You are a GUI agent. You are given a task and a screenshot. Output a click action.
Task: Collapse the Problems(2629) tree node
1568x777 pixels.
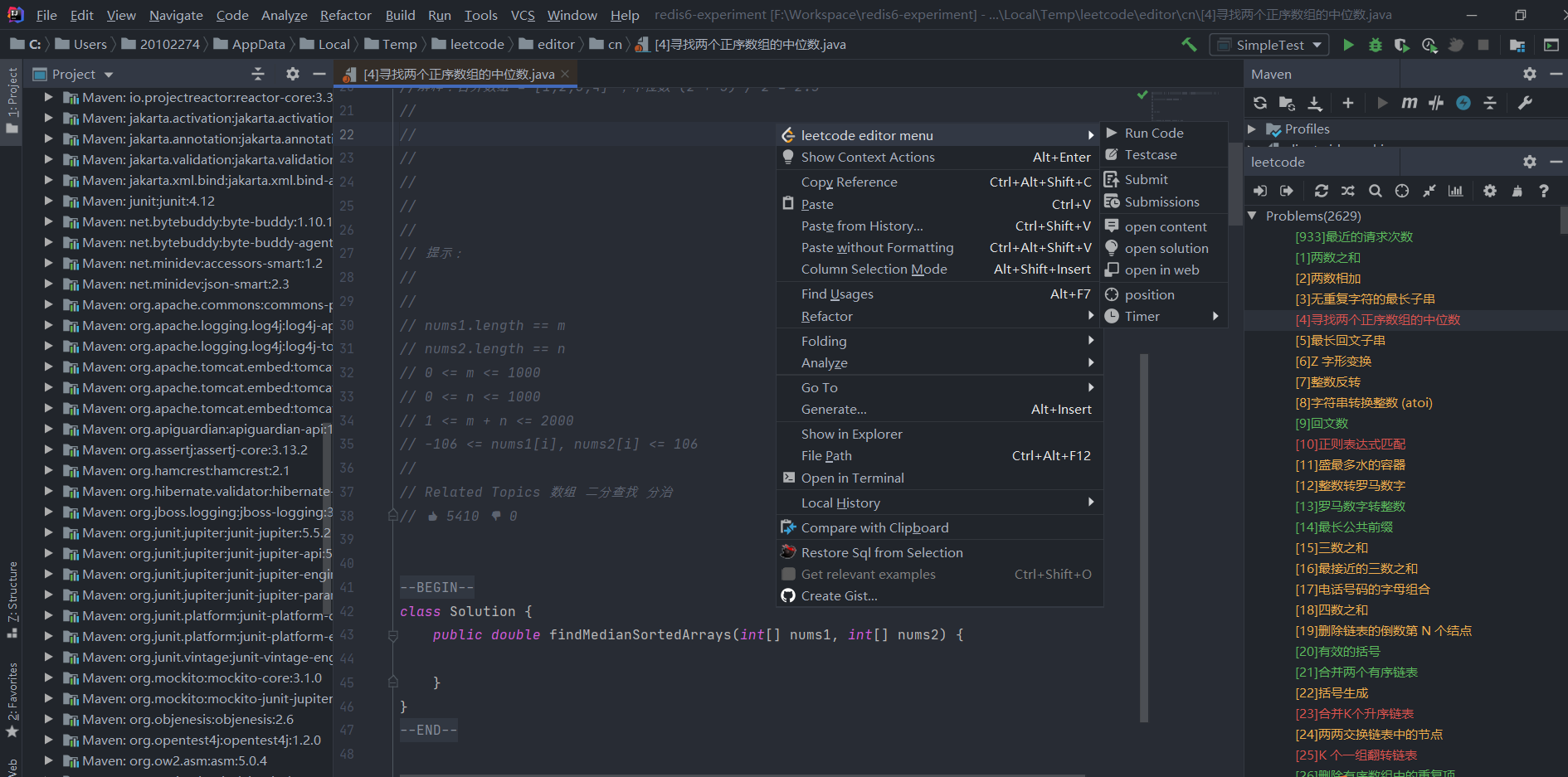click(x=1252, y=216)
